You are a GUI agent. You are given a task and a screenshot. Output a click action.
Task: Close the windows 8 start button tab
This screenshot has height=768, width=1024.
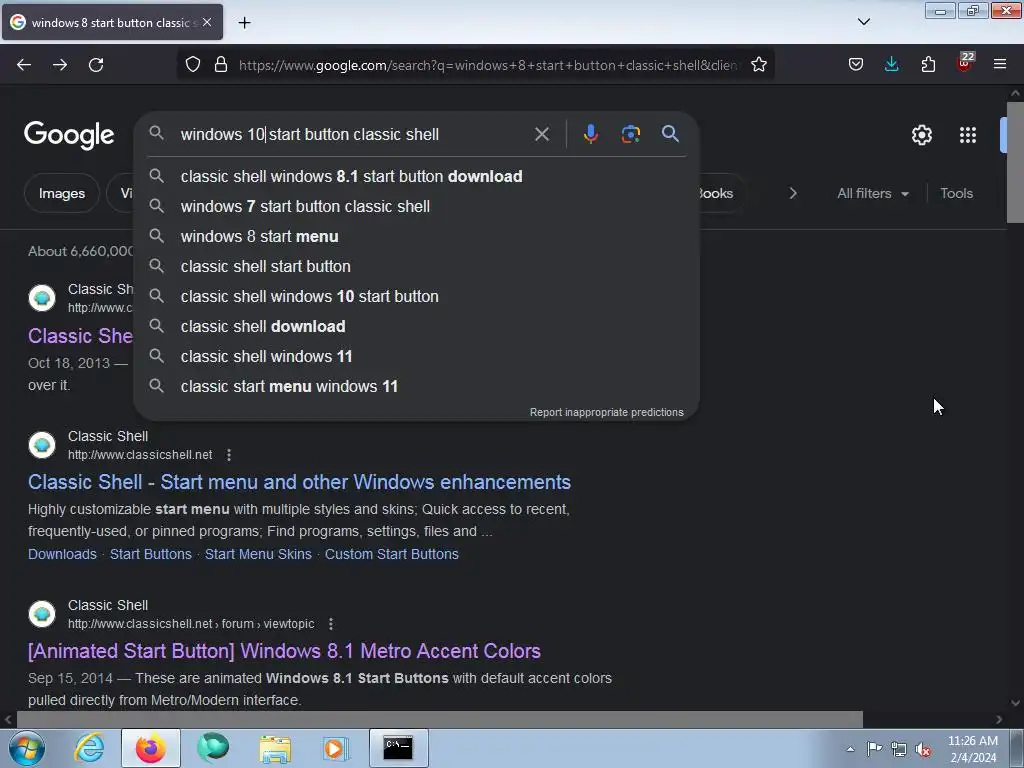point(207,22)
